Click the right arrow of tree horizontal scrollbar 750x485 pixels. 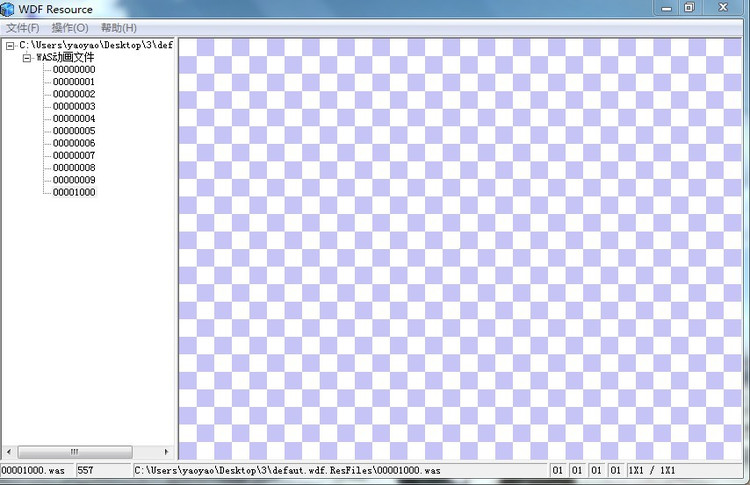coord(166,452)
